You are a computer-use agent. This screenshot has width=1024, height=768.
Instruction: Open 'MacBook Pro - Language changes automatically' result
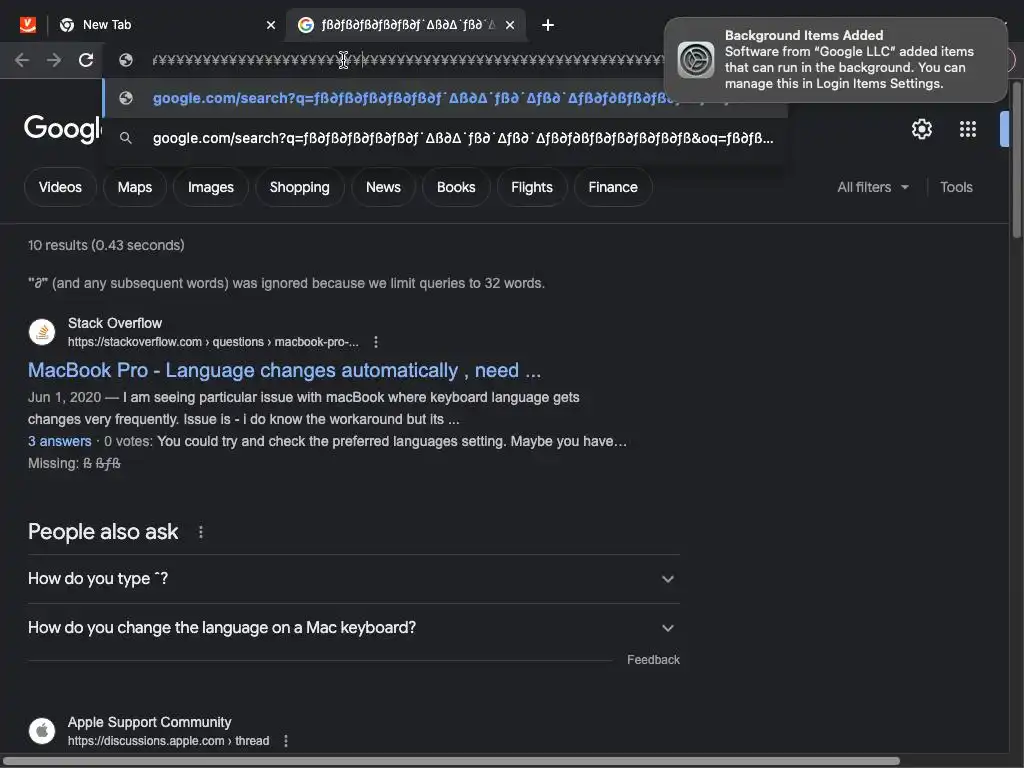coord(284,370)
